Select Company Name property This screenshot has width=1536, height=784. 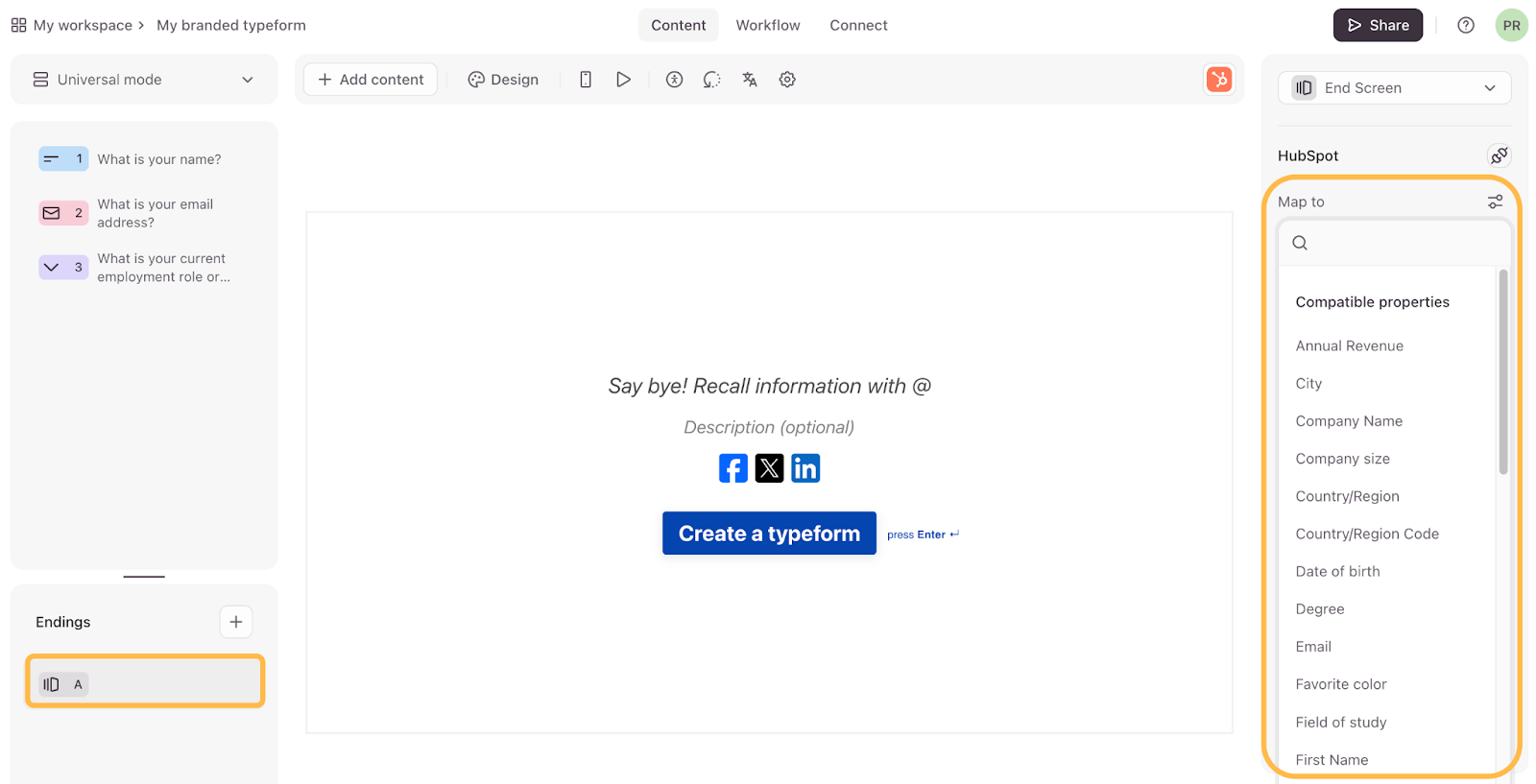point(1349,421)
